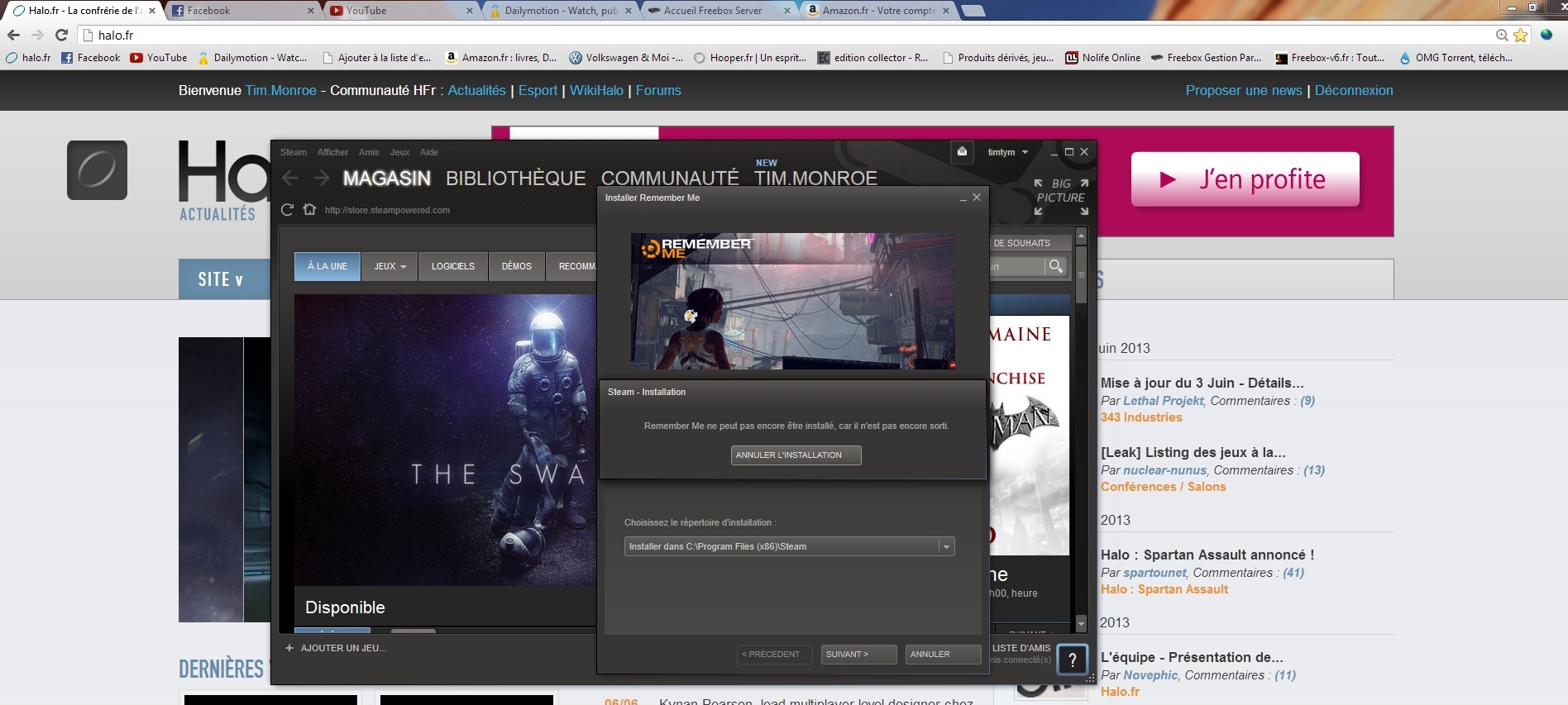
Task: Click the Steam store reload icon
Action: click(287, 210)
